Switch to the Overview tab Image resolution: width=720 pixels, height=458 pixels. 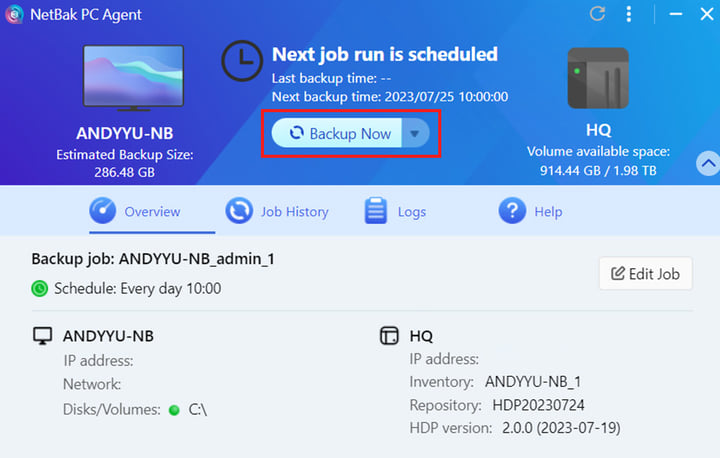(x=152, y=212)
